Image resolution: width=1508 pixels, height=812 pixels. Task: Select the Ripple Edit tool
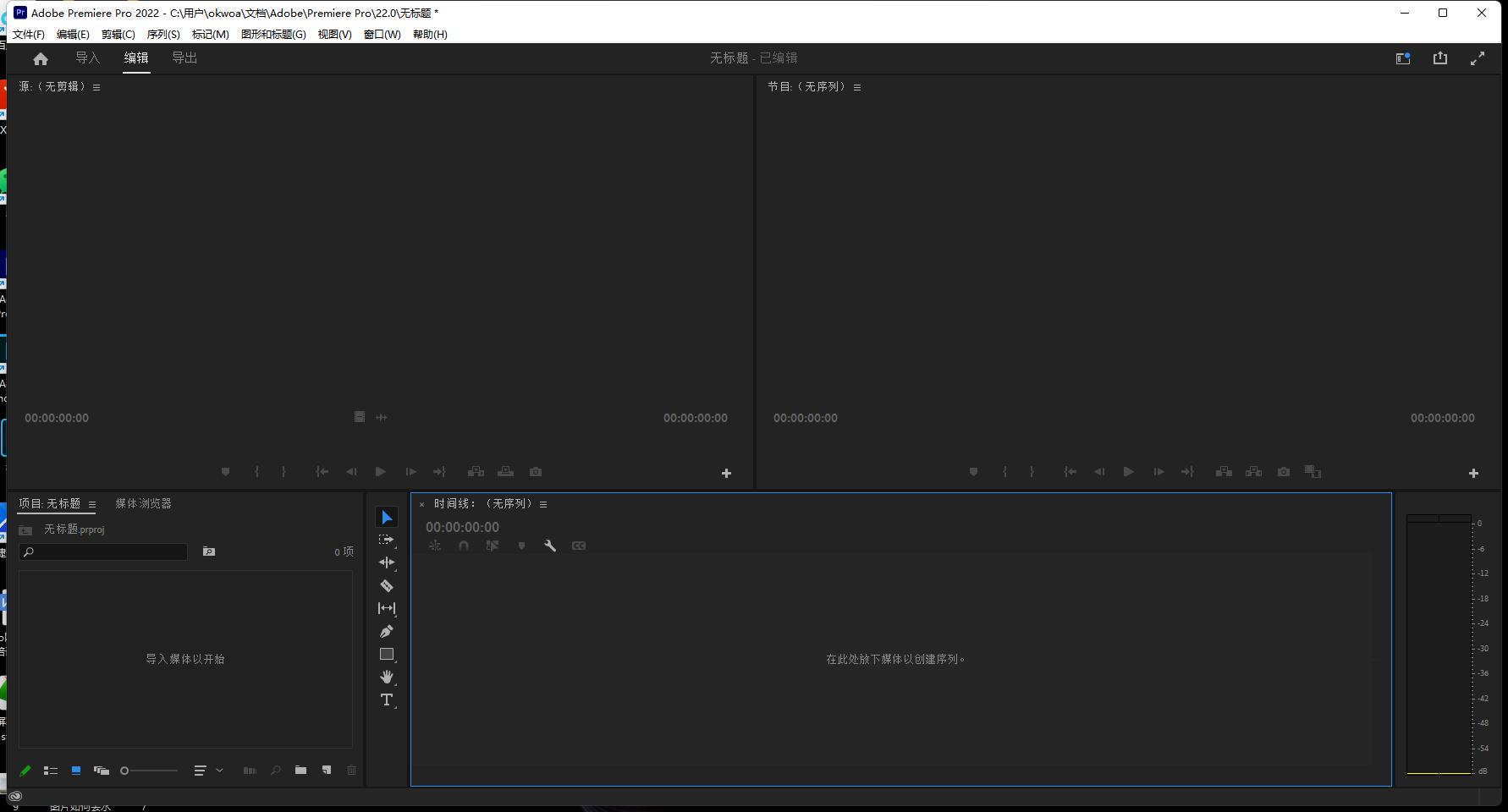coord(387,562)
